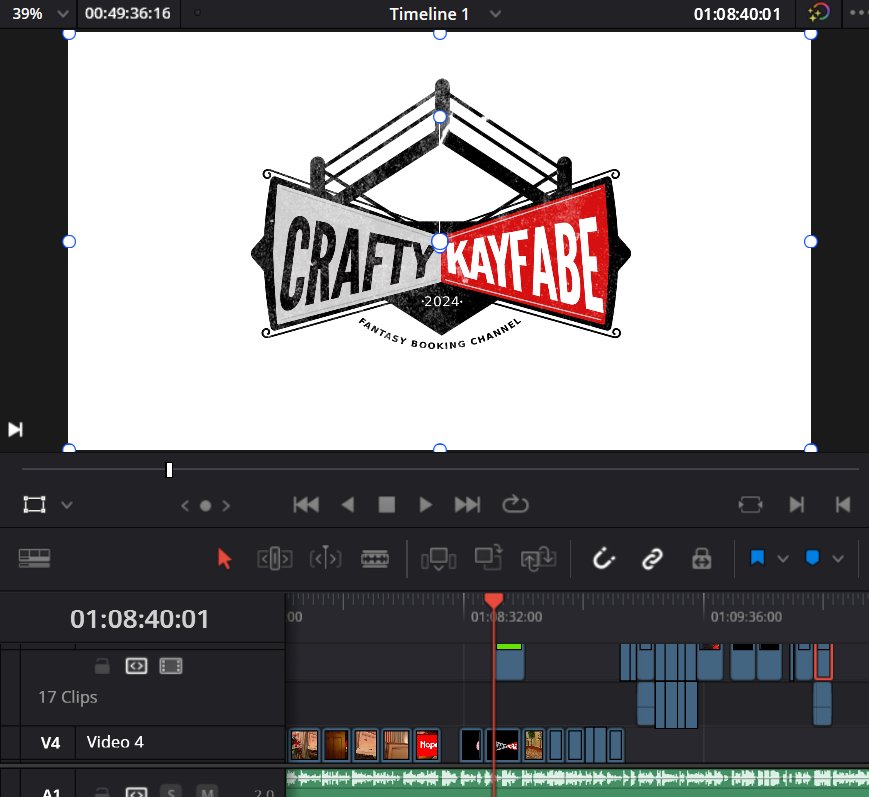Click the Replace Clip toolbar icon
The width and height of the screenshot is (869, 797).
[x=538, y=558]
